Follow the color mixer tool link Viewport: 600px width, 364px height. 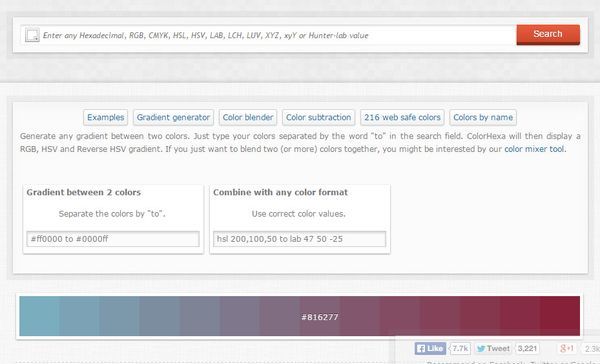pos(534,149)
